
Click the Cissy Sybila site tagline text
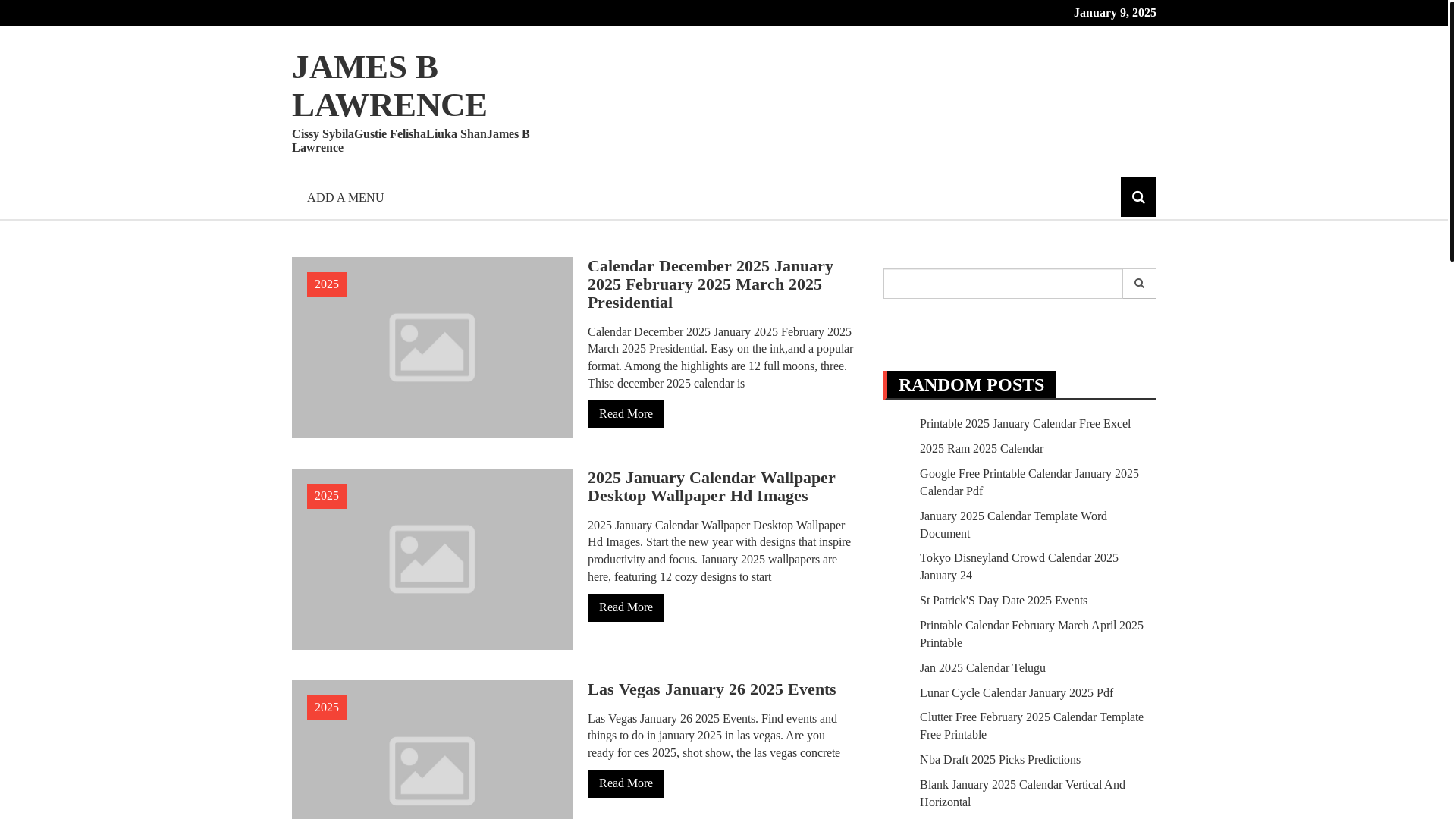(410, 141)
